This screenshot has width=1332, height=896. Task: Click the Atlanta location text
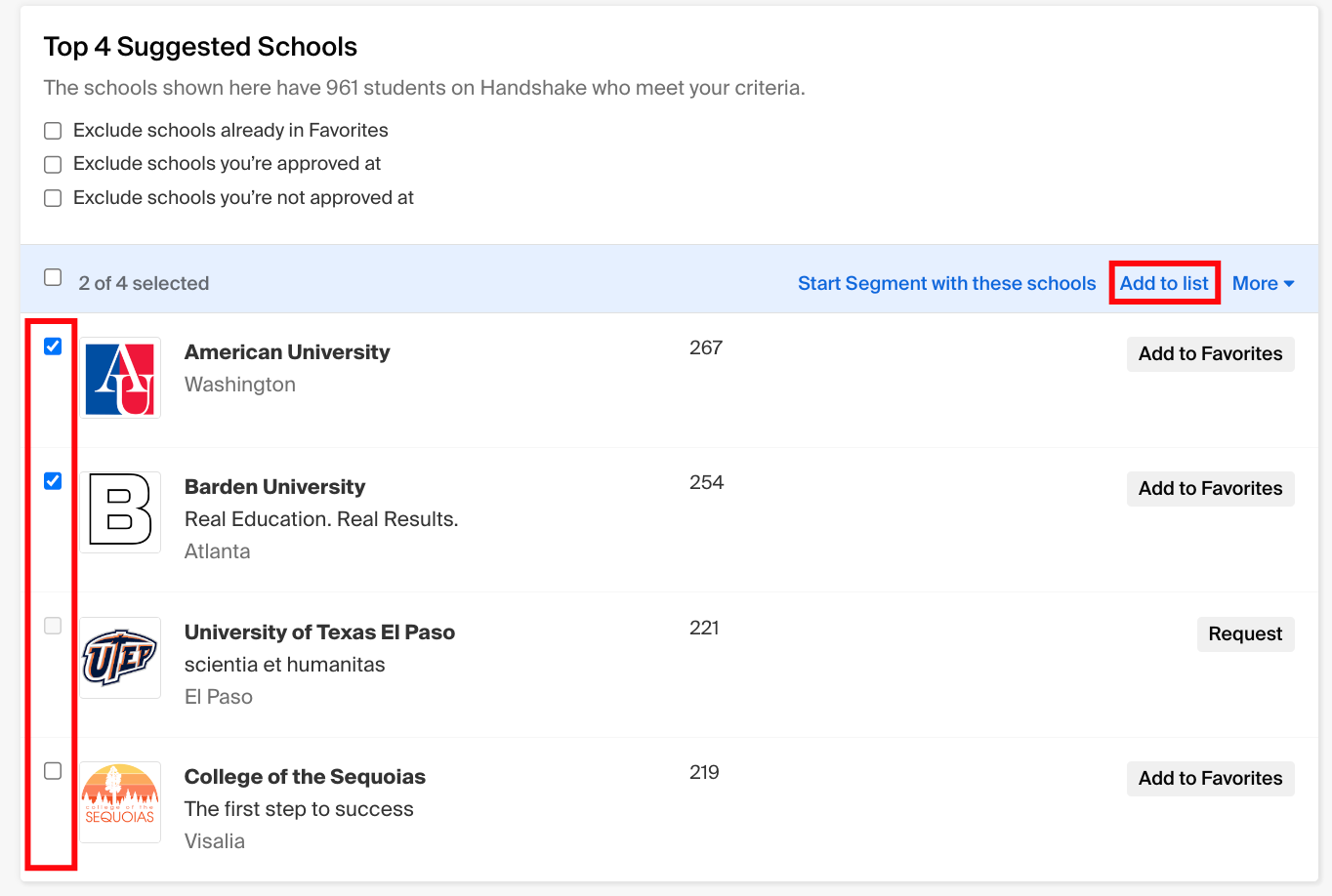(x=217, y=551)
